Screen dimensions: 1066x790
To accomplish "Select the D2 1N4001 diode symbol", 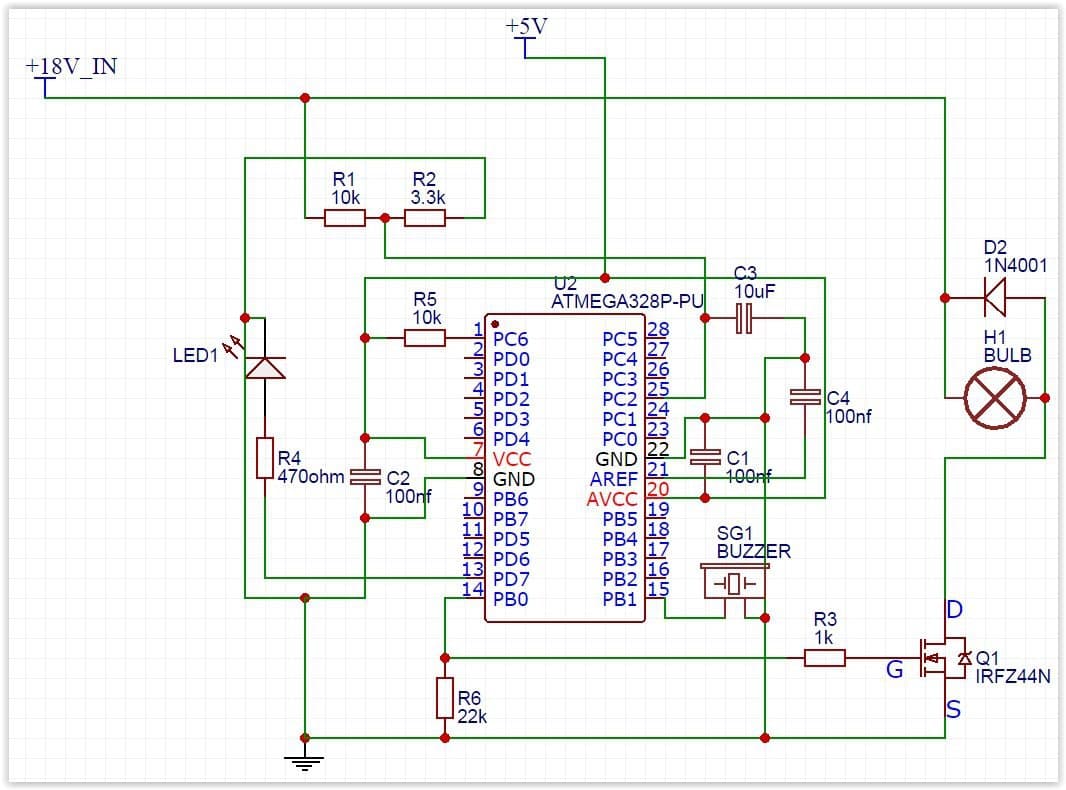I will coord(995,298).
